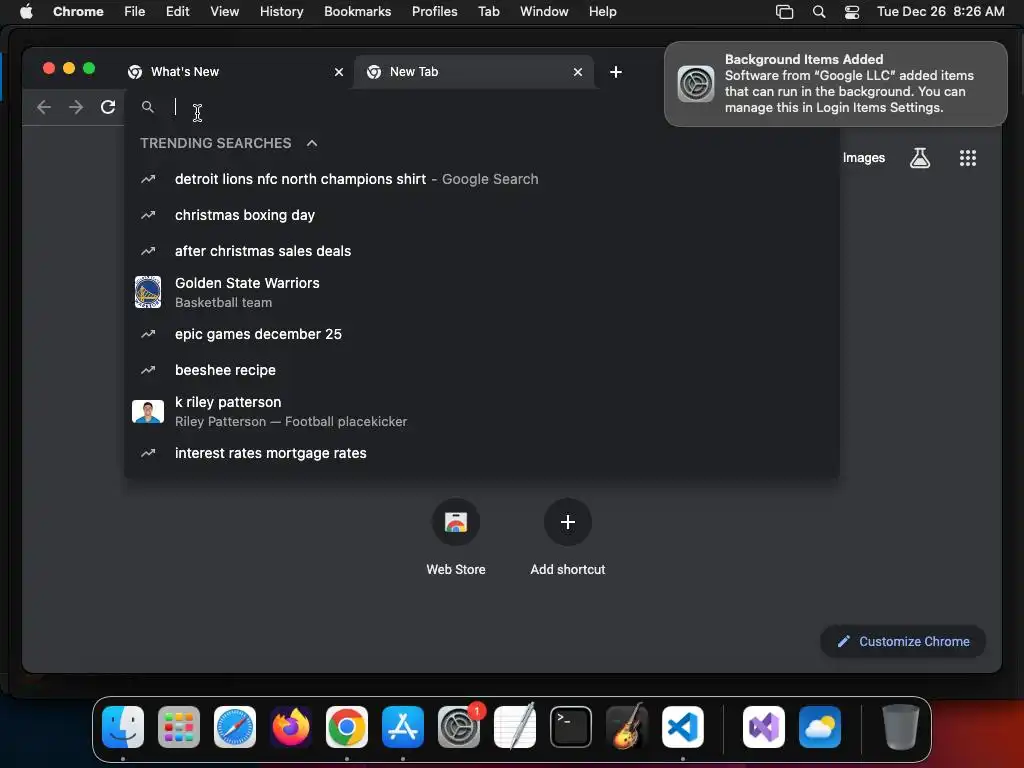1024x768 pixels.
Task: Open the Weather app from the Dock
Action: [820, 727]
